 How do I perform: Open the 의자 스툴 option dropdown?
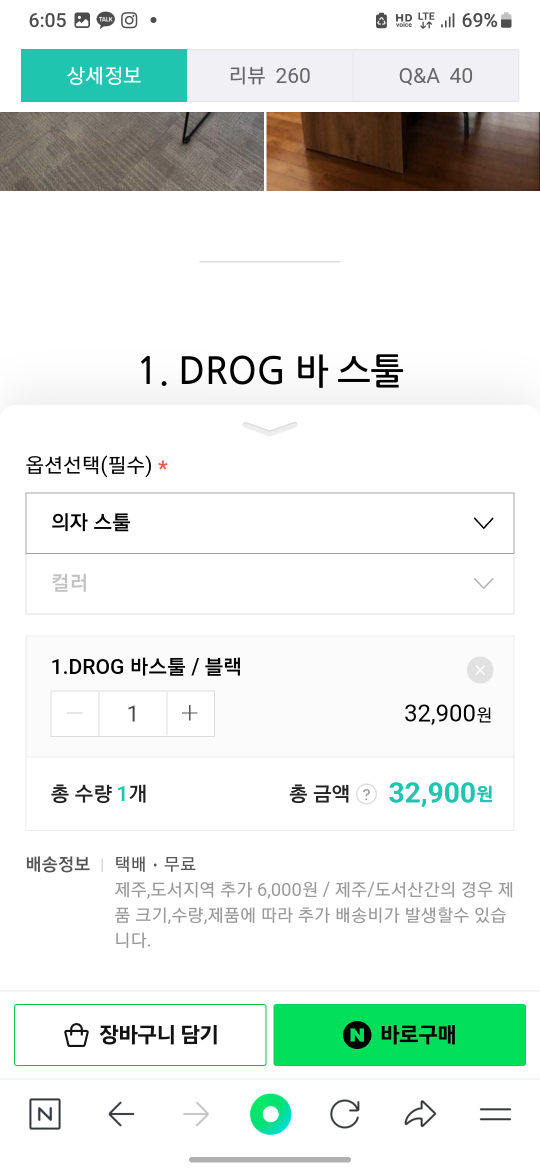click(x=270, y=523)
